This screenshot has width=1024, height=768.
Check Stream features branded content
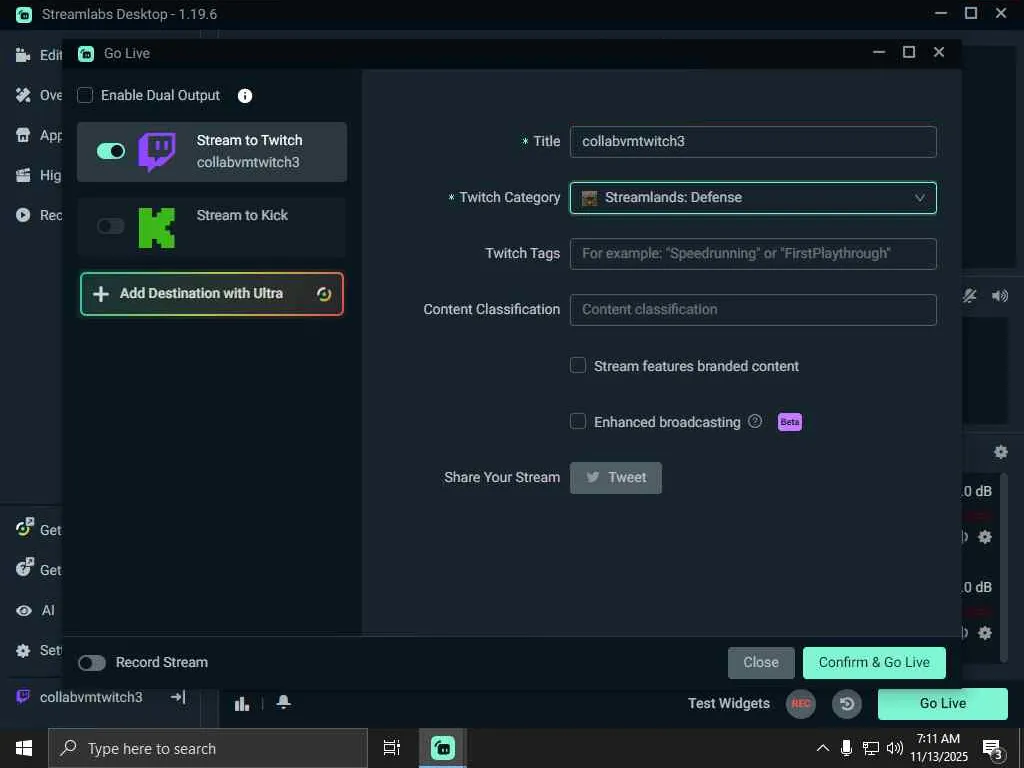578,365
